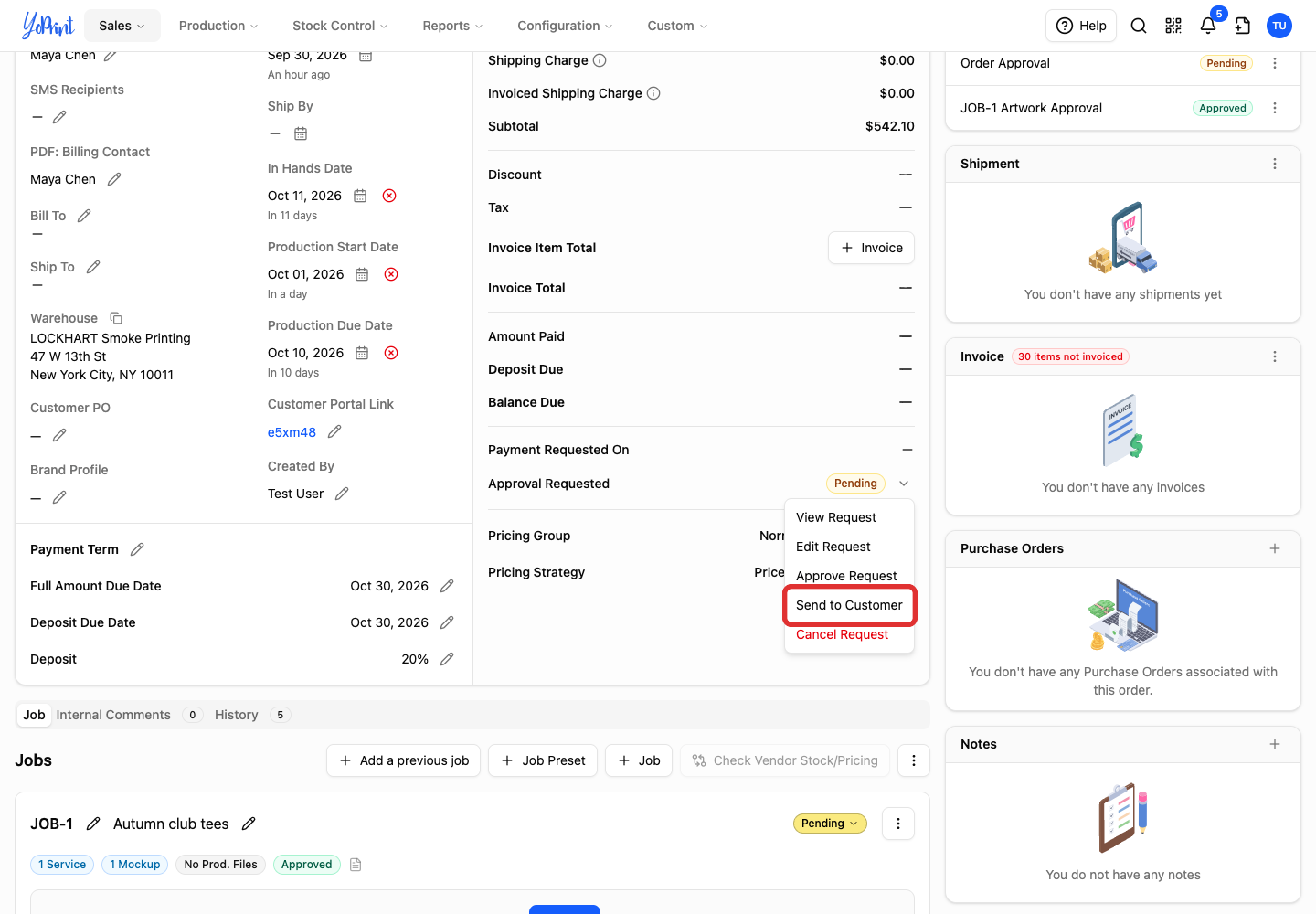
Task: Edit the Customer Portal Link pencil
Action: click(334, 431)
